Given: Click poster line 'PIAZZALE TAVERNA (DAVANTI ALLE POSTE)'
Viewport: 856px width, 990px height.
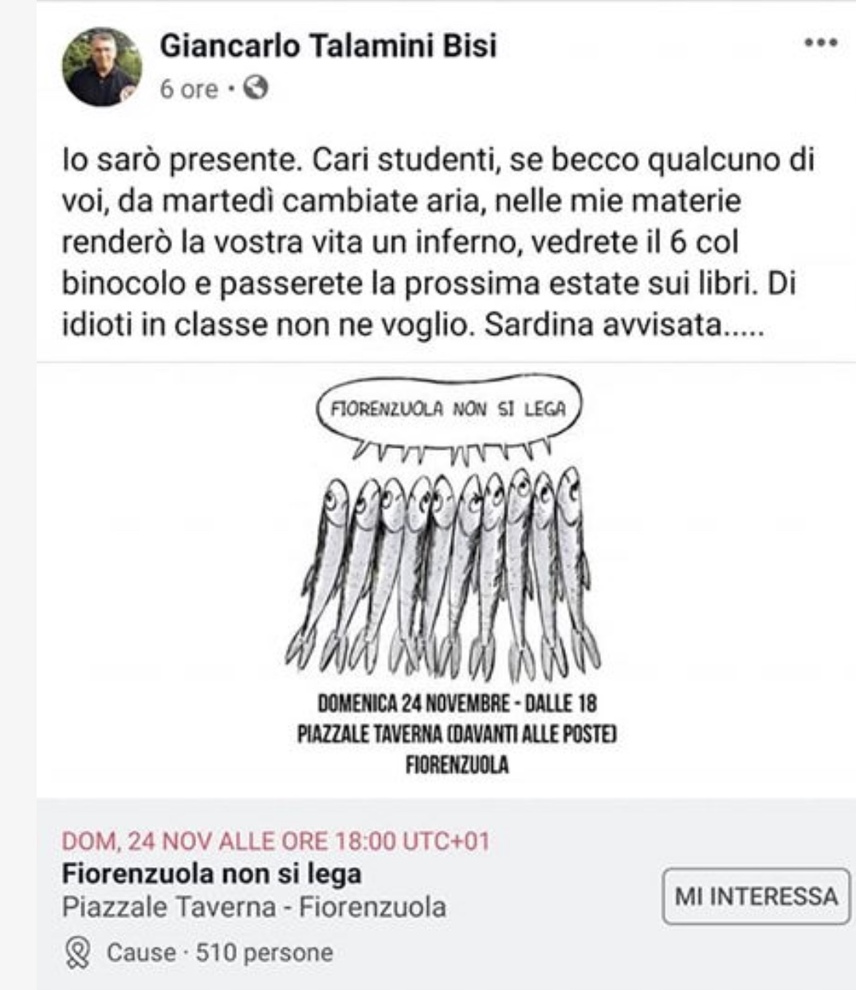Looking at the screenshot, I should [x=457, y=734].
